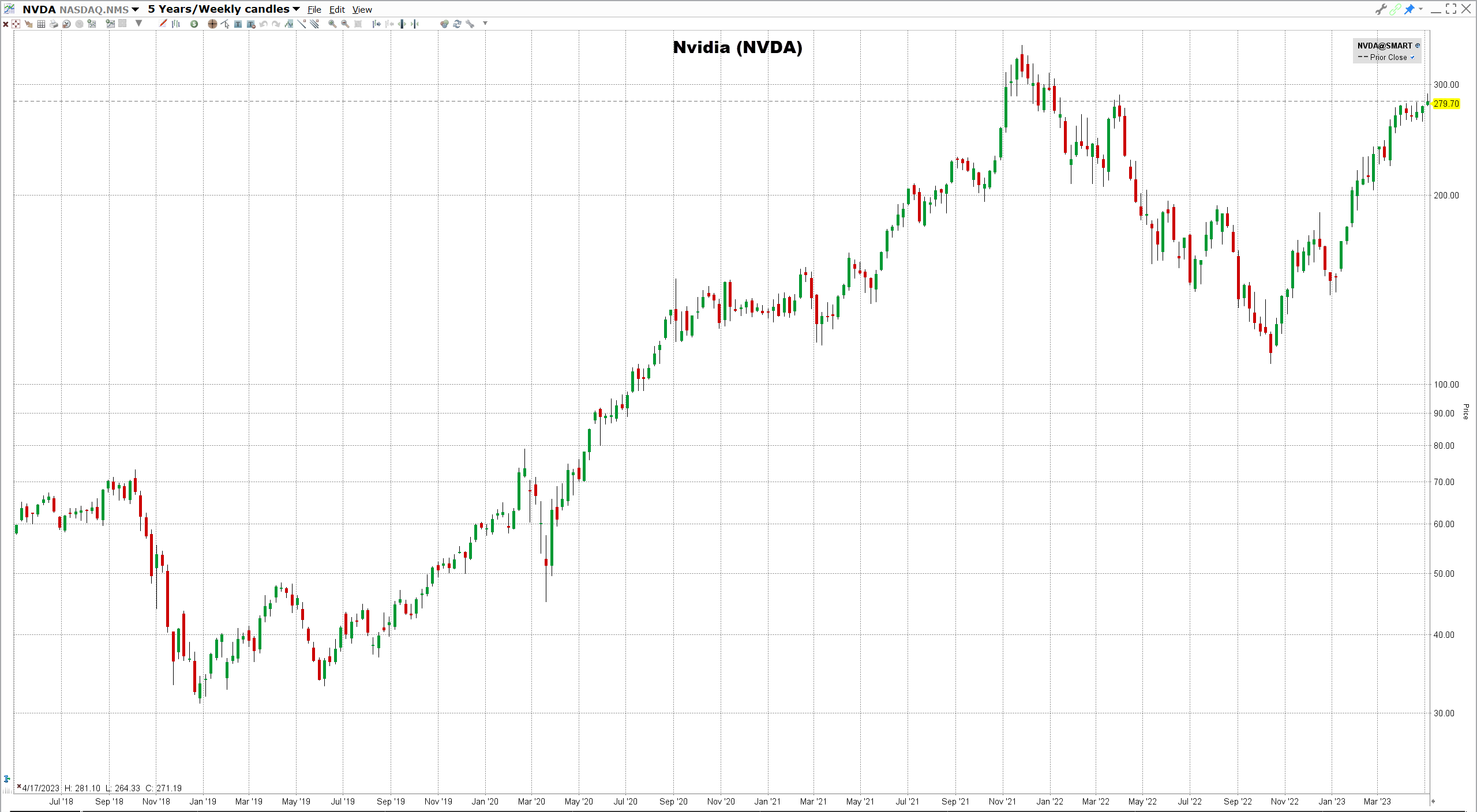Click the refresh arrows toolbar icon

[457, 24]
